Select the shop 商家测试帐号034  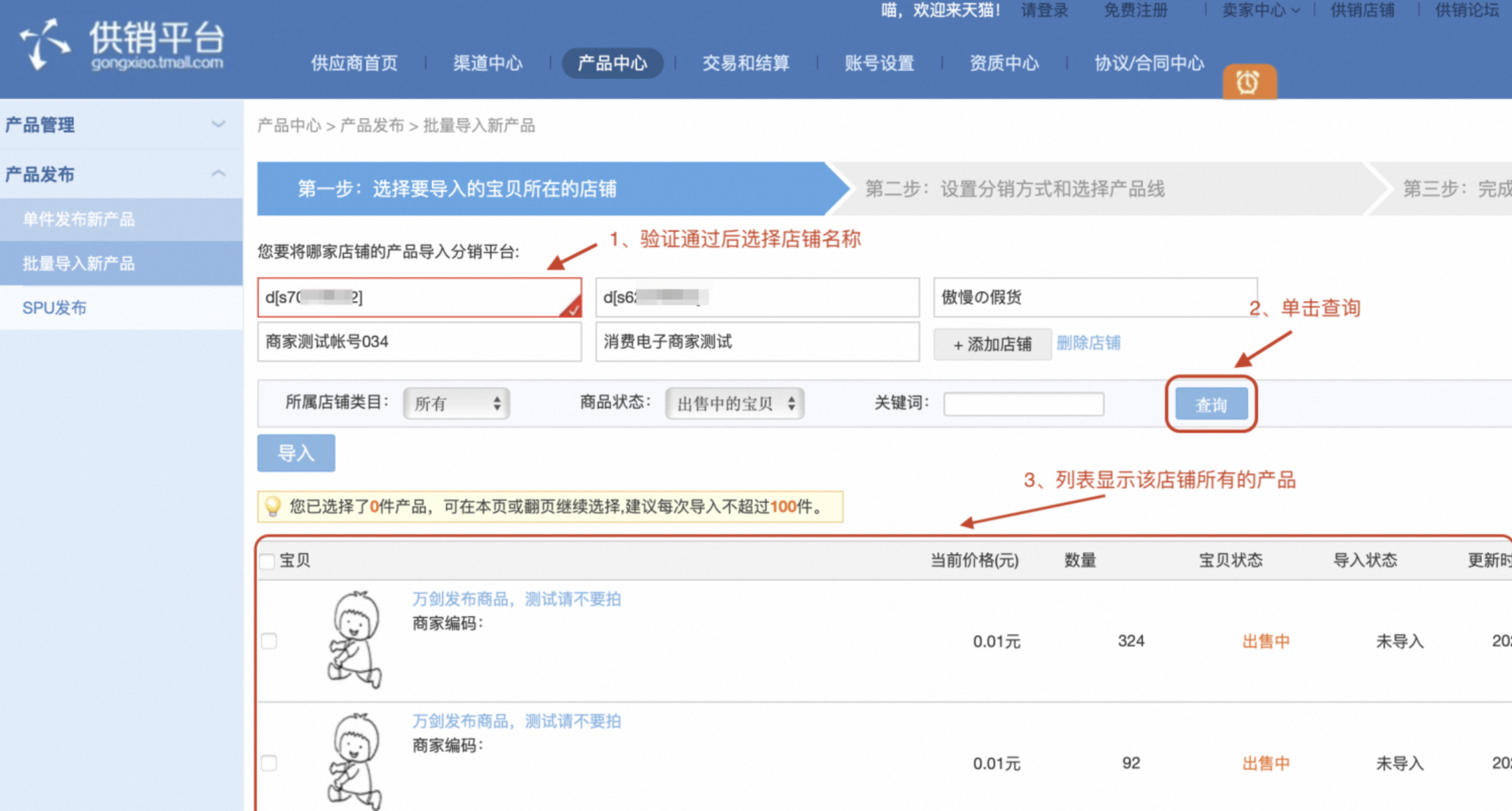click(419, 342)
